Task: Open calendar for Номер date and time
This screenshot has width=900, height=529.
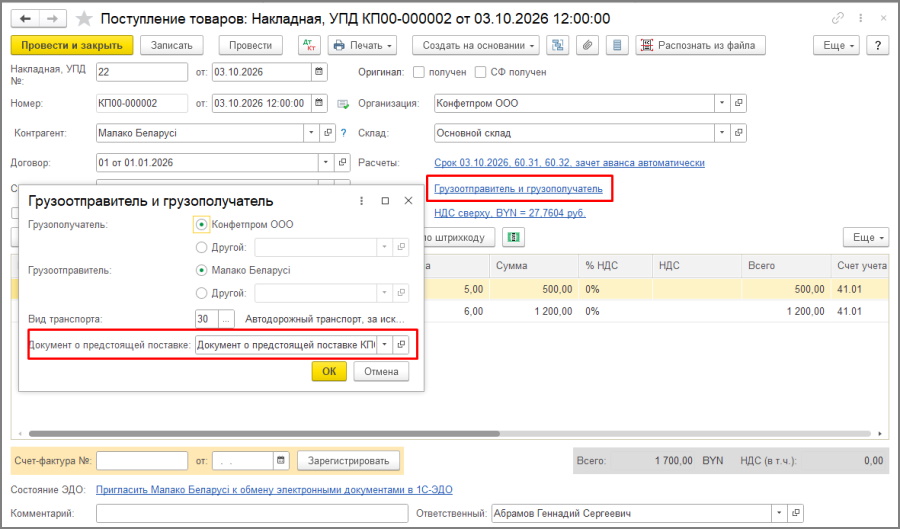Action: [319, 103]
